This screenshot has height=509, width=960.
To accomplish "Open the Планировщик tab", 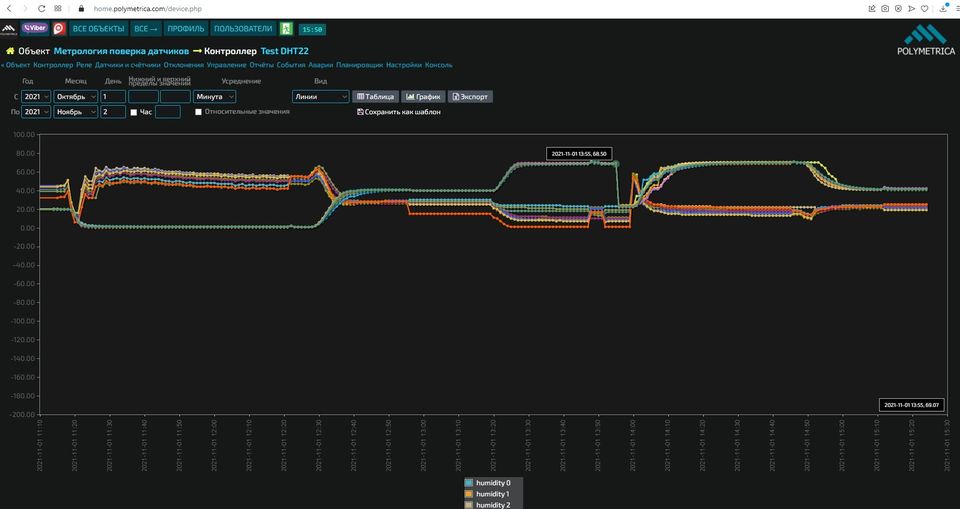I will coord(359,65).
